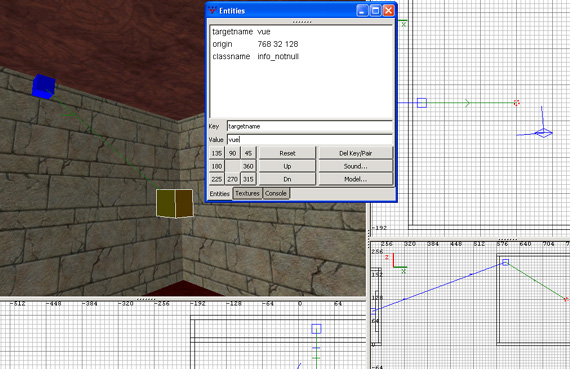Viewport: 570px width, 369px height.
Task: Click the blue entity square in bottom grid
Action: pyautogui.click(x=316, y=329)
